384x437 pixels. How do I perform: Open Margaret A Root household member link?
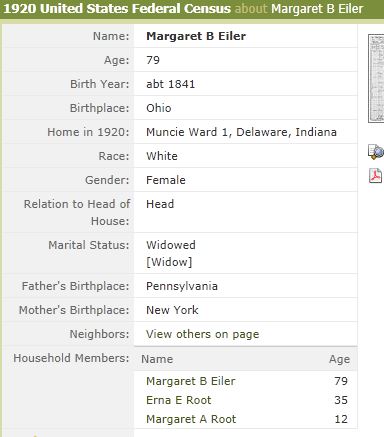tap(191, 419)
